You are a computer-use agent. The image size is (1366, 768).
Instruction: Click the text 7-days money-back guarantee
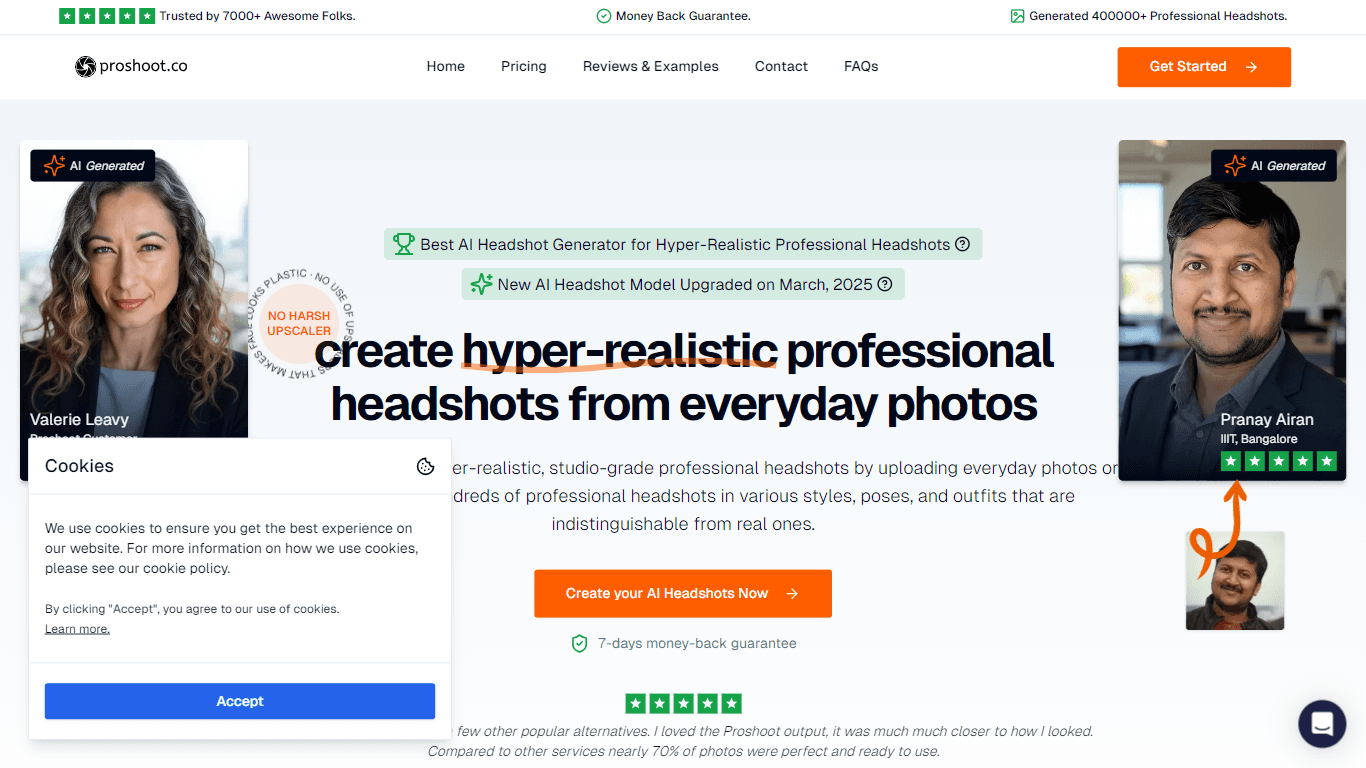pyautogui.click(x=697, y=643)
